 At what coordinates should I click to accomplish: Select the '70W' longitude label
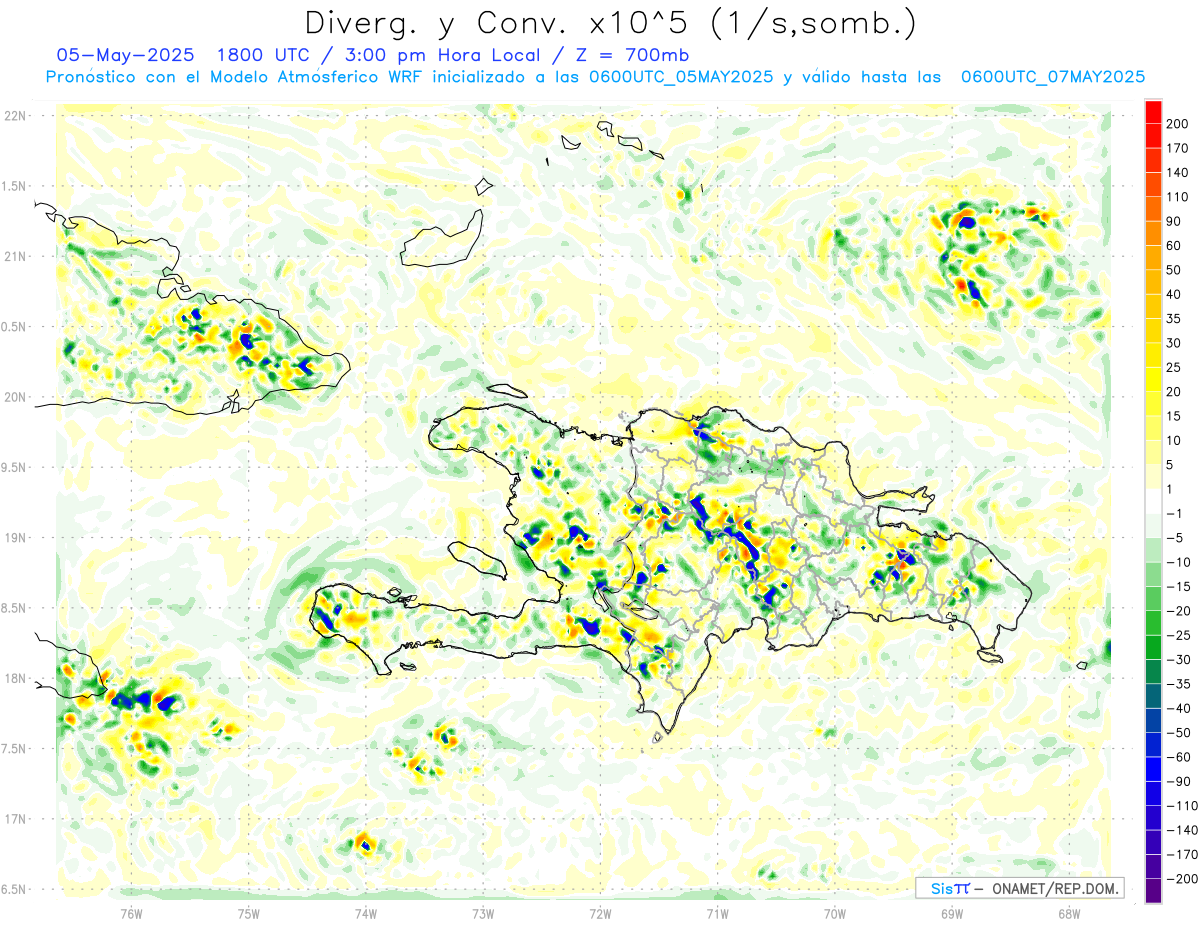835,914
